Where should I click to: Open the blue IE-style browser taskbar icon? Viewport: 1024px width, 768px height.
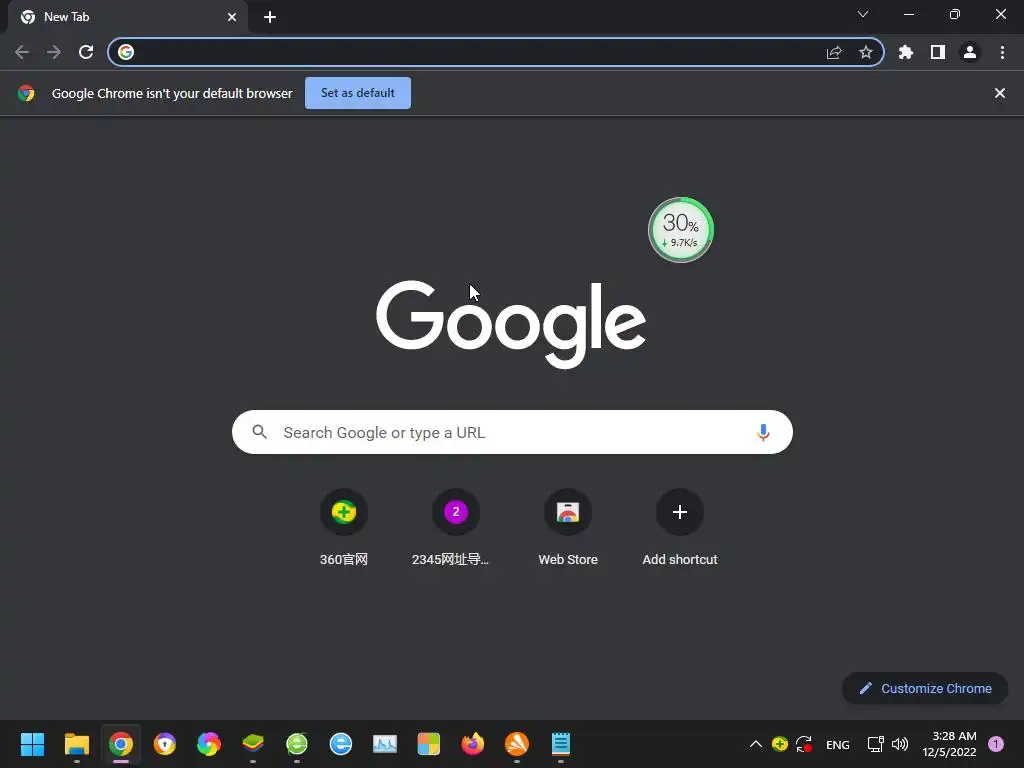pyautogui.click(x=341, y=744)
